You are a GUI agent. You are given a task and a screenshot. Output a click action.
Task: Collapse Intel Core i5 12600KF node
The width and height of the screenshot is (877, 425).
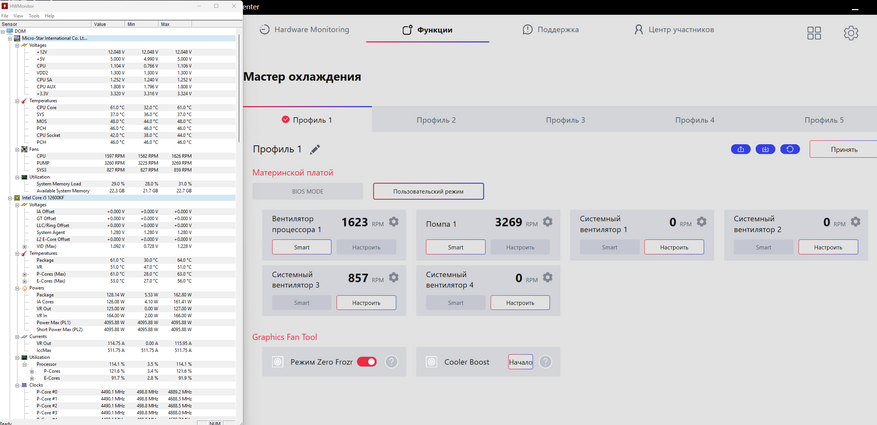pyautogui.click(x=10, y=197)
